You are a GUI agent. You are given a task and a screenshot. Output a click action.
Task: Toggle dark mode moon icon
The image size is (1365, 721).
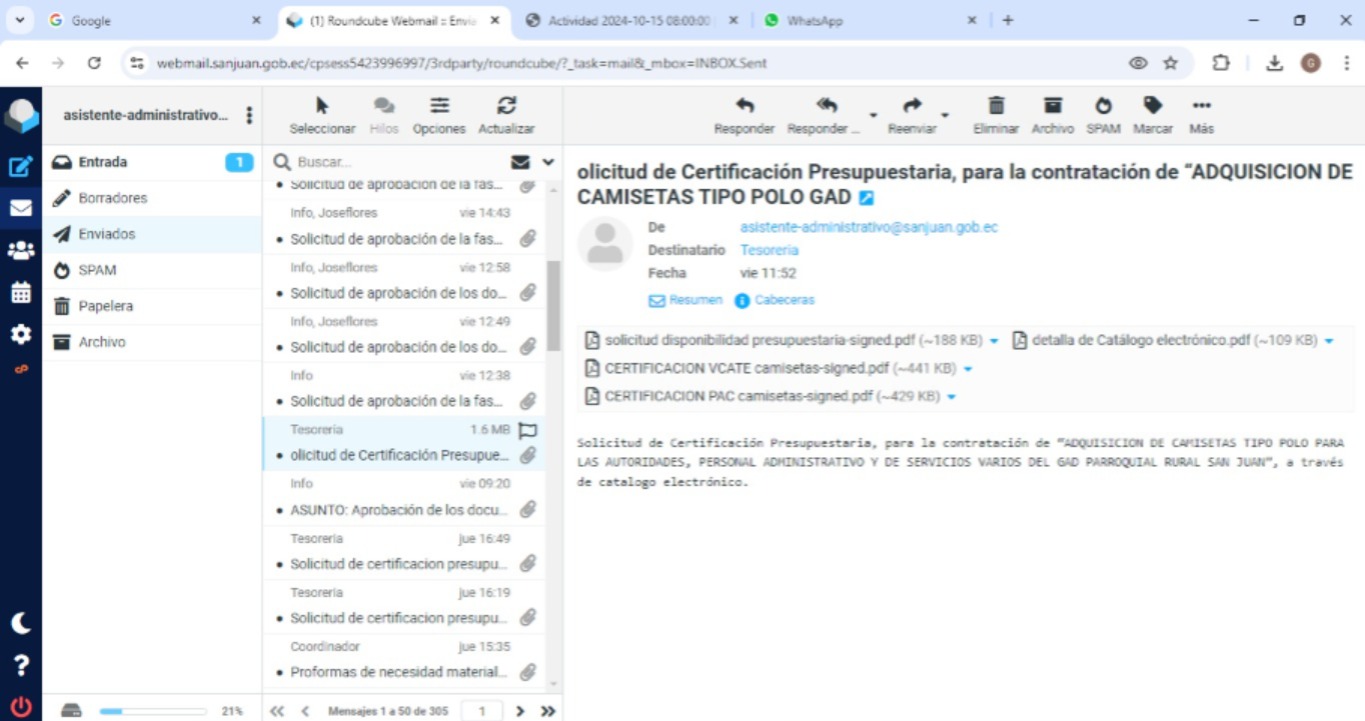tap(20, 623)
